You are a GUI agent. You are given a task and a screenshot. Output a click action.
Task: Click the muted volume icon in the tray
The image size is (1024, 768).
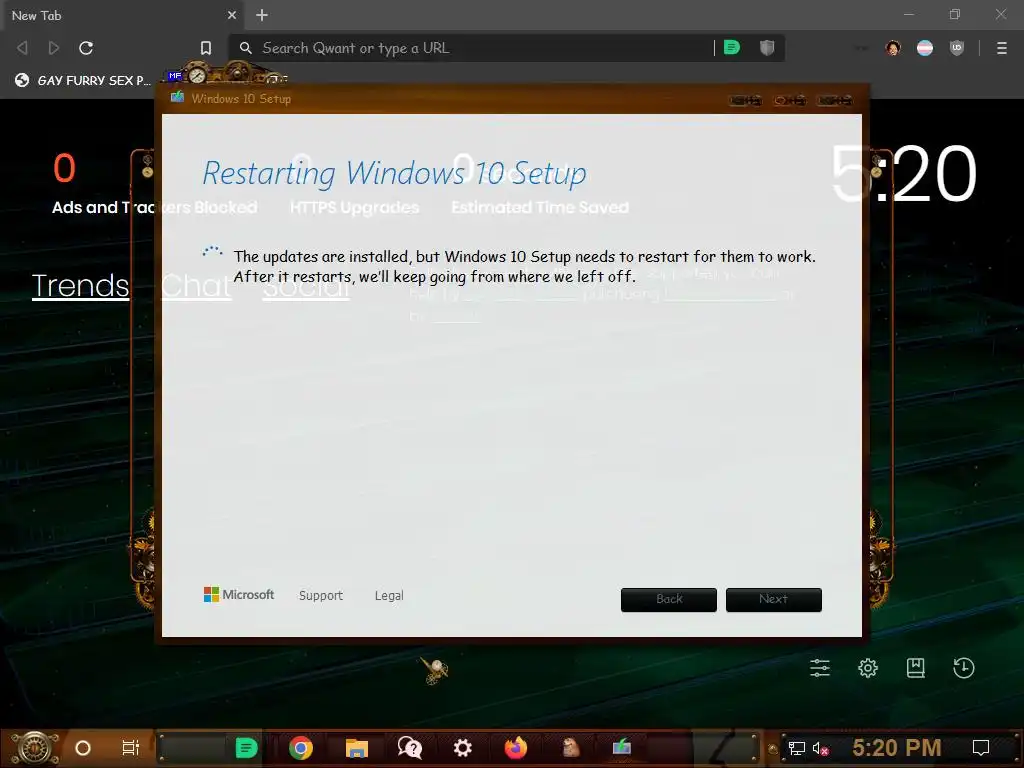820,748
